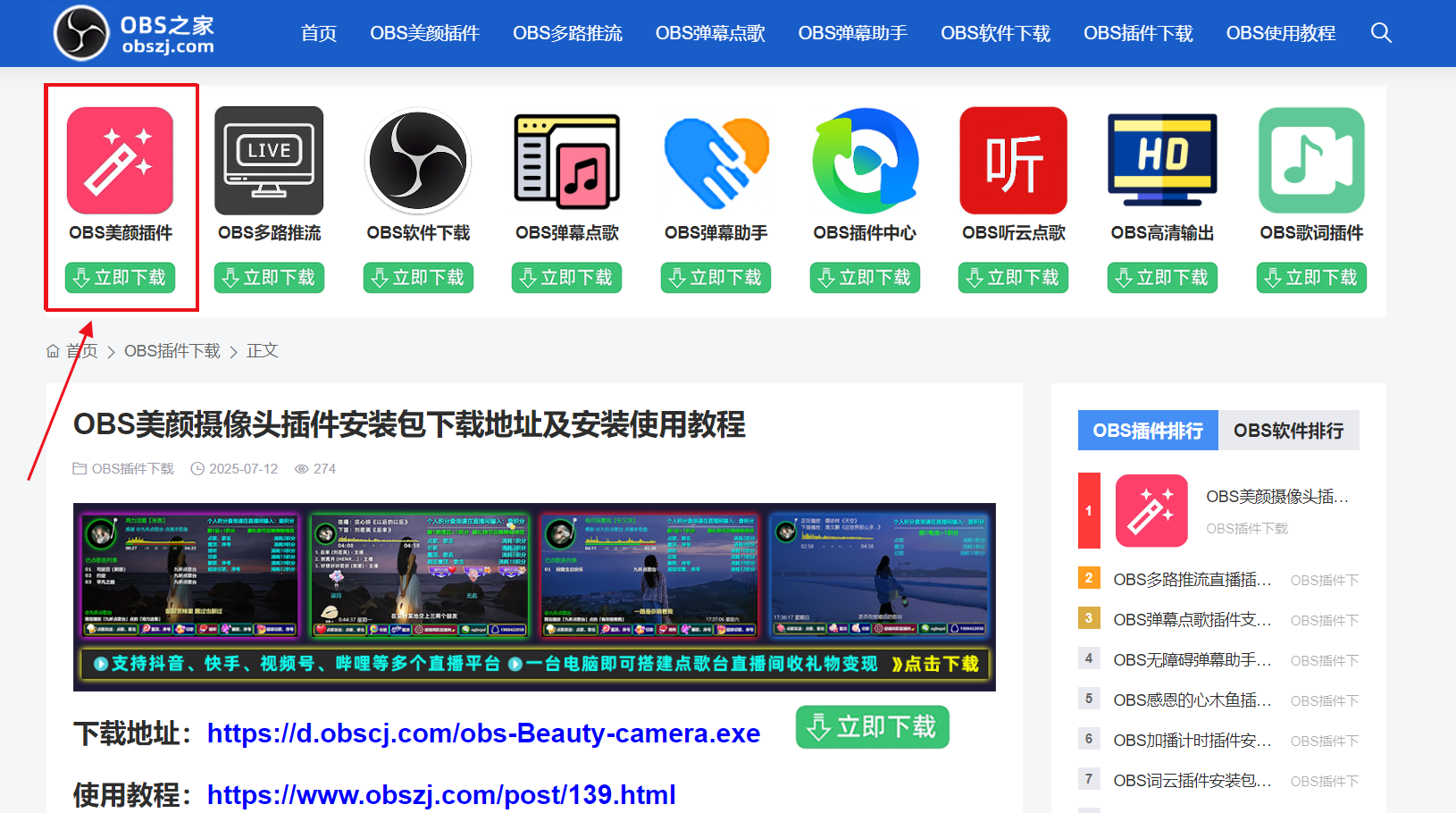Click the large 立即下载 button beside download address
This screenshot has height=813, width=1456.
point(872,727)
